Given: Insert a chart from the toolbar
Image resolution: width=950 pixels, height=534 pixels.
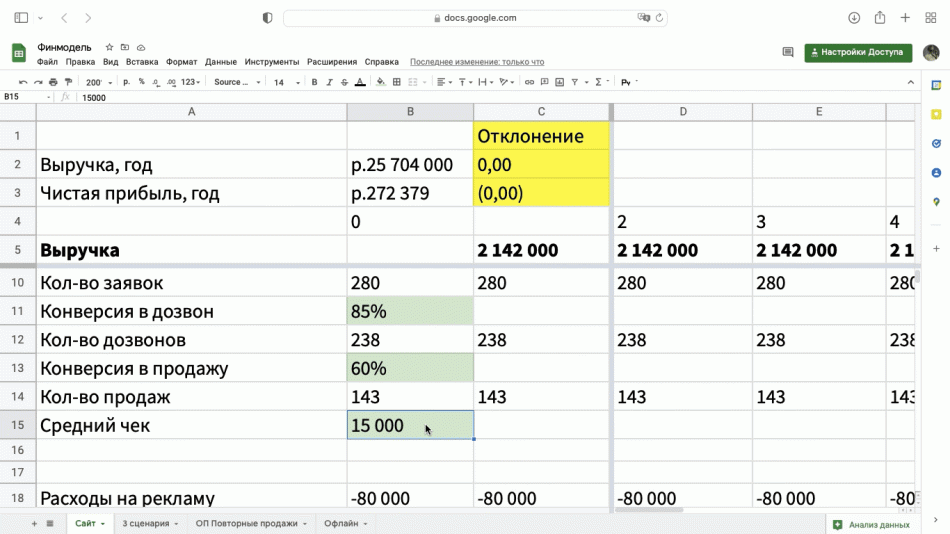Looking at the screenshot, I should tap(559, 82).
